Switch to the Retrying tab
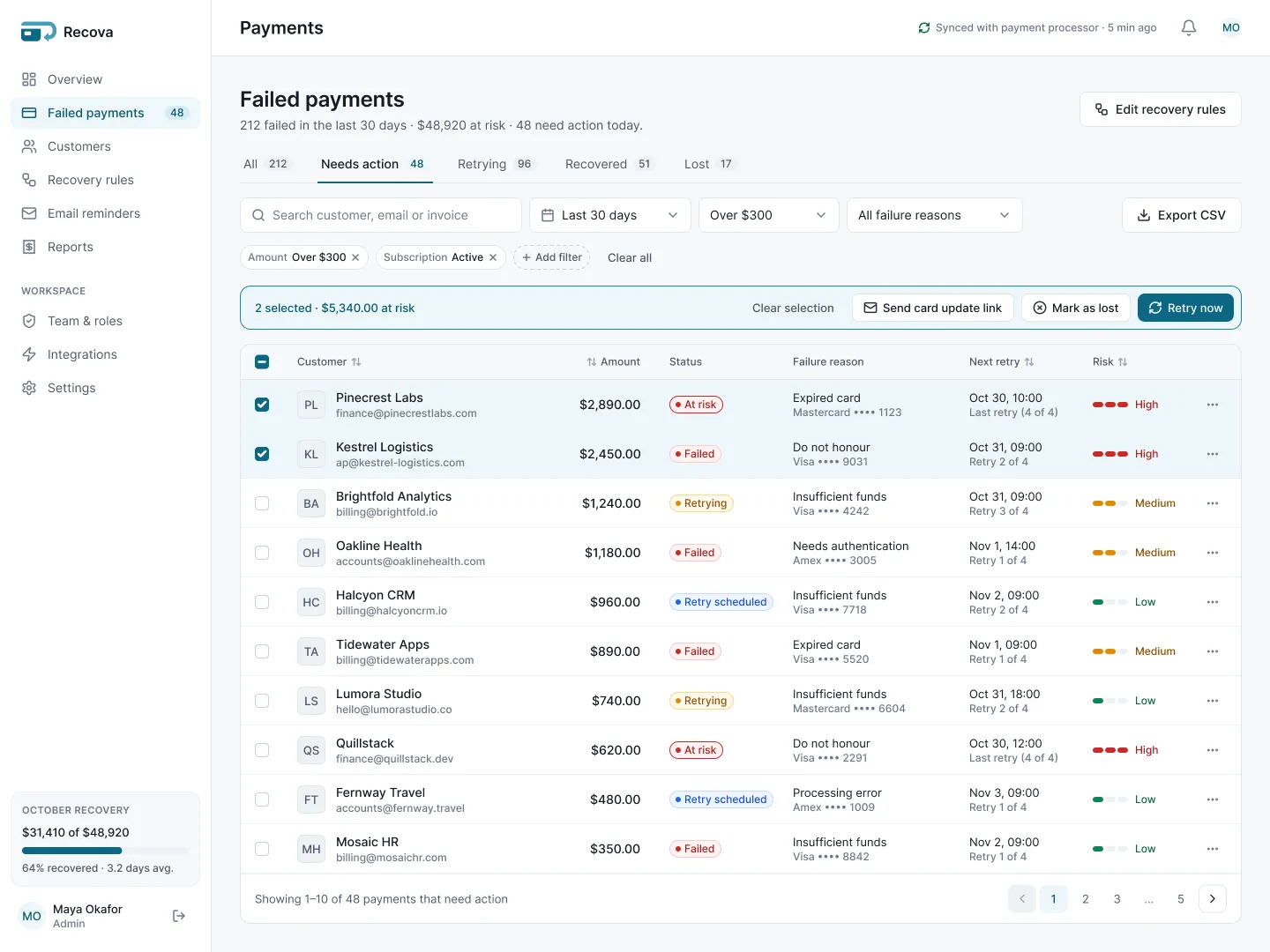 tap(496, 164)
